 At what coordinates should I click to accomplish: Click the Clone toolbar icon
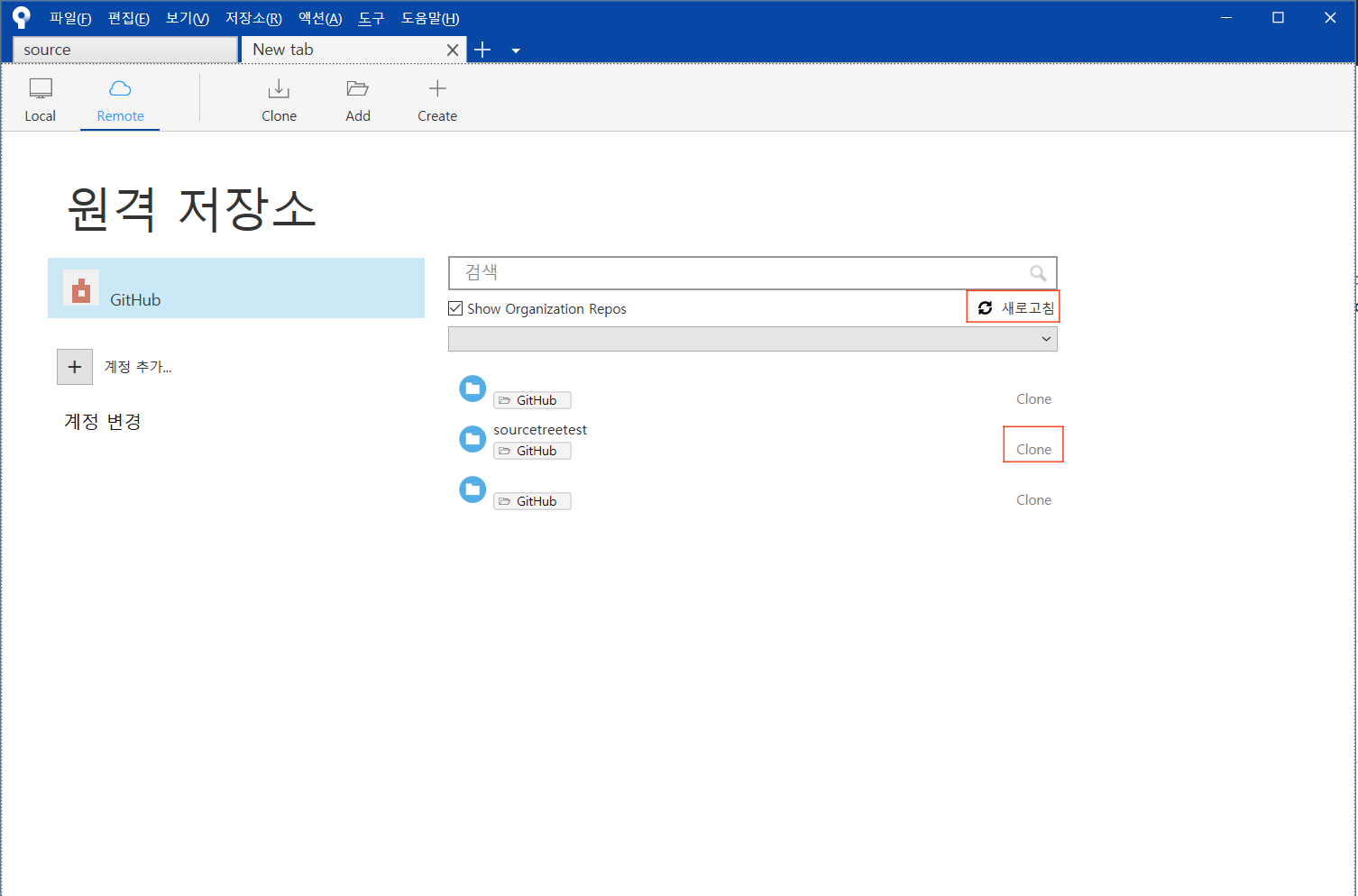pyautogui.click(x=279, y=88)
